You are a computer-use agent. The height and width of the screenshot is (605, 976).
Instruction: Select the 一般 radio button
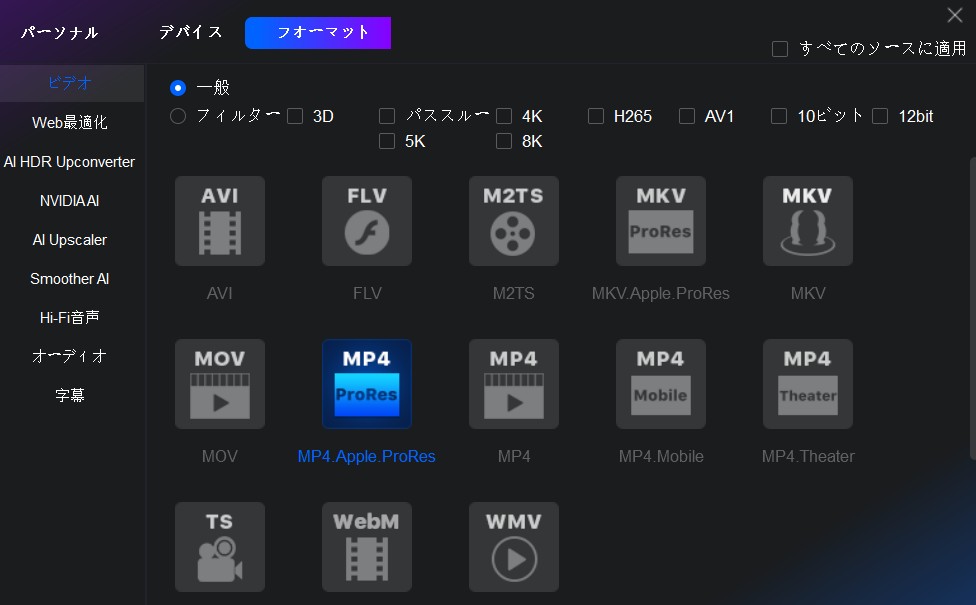point(178,88)
